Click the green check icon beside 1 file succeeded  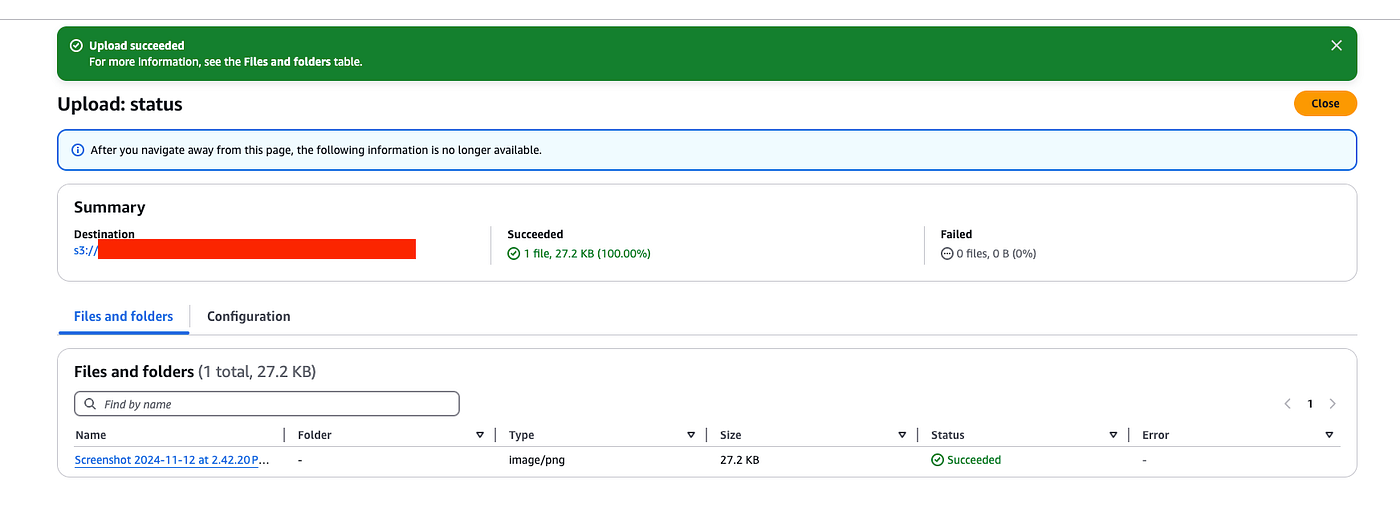click(x=514, y=254)
